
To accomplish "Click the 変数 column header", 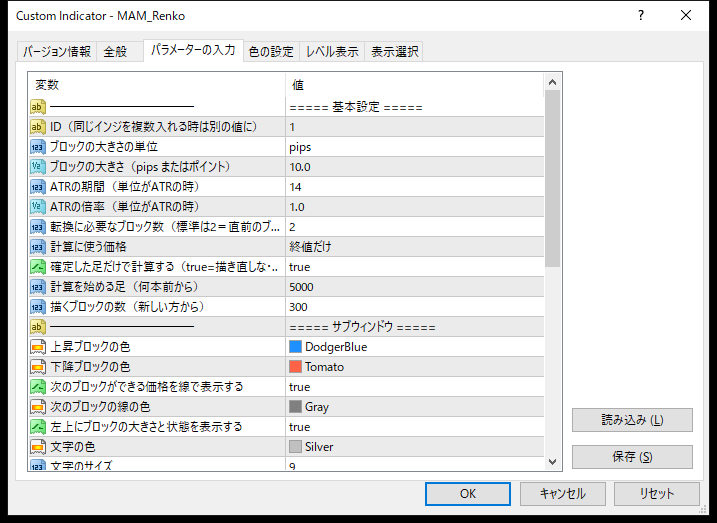I will click(157, 85).
